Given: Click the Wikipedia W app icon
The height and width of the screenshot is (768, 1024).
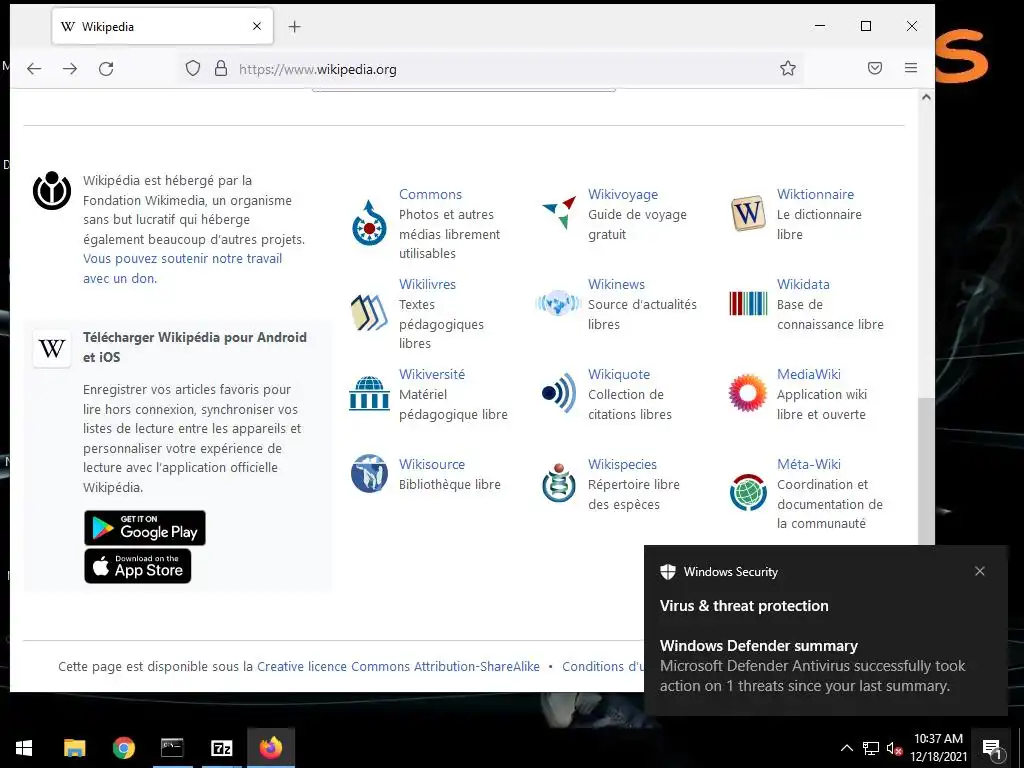Looking at the screenshot, I should (52, 348).
